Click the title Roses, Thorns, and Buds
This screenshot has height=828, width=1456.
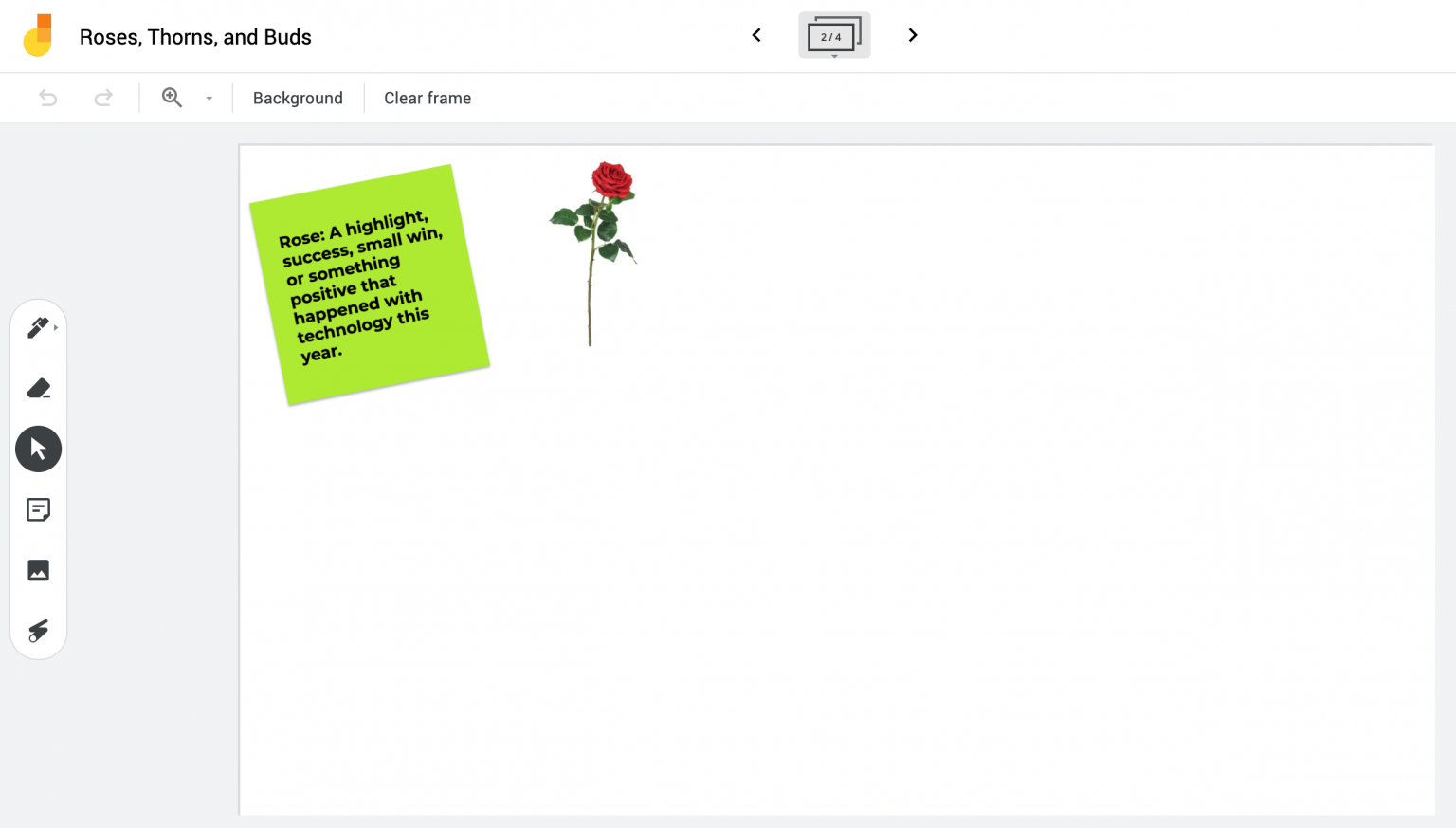click(195, 36)
